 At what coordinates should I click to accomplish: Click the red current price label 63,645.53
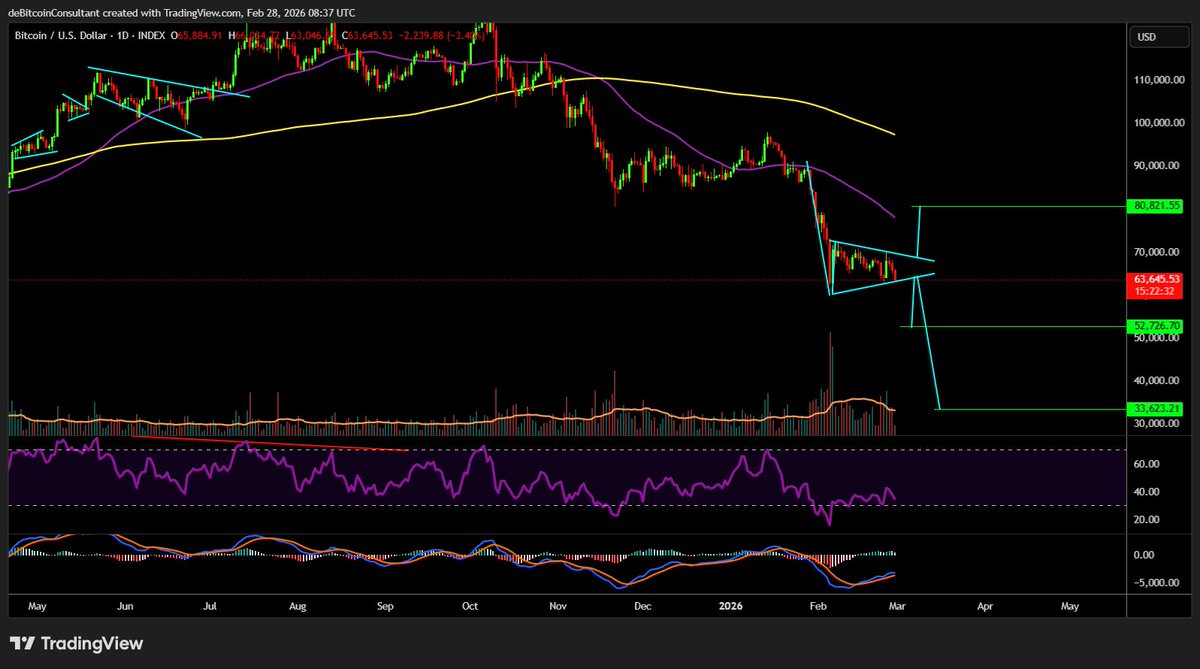click(x=1157, y=278)
